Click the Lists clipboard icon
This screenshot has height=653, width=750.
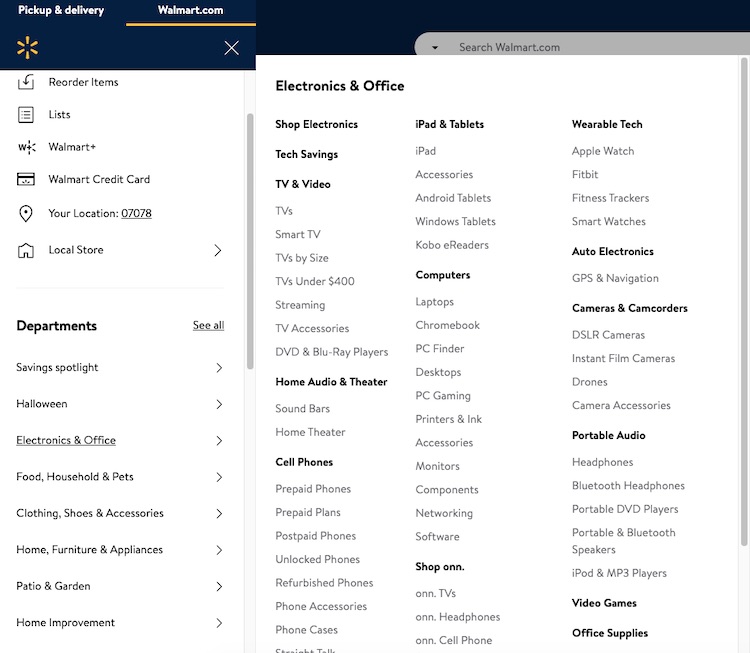coord(26,115)
